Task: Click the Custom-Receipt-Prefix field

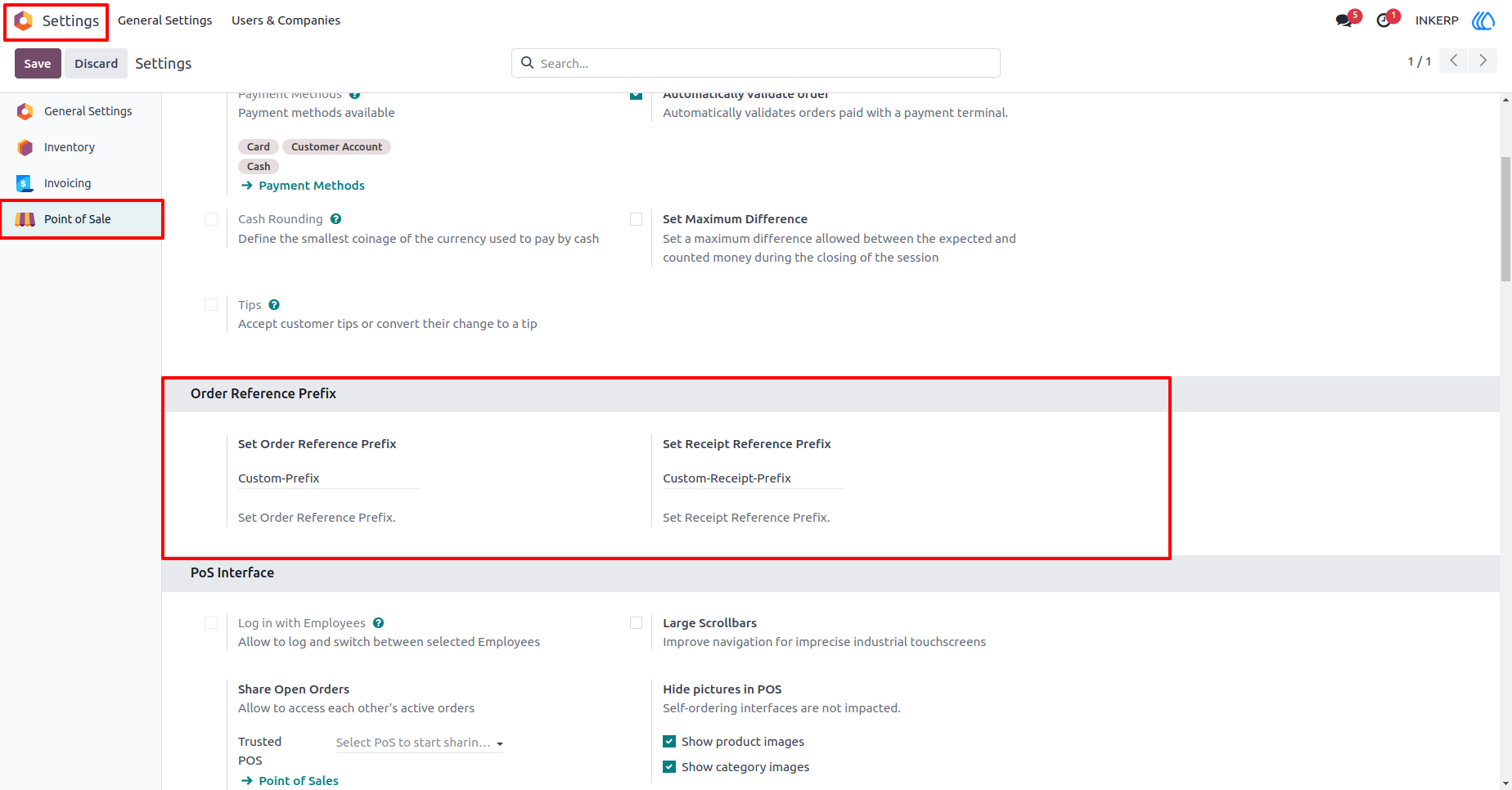Action: pos(754,478)
